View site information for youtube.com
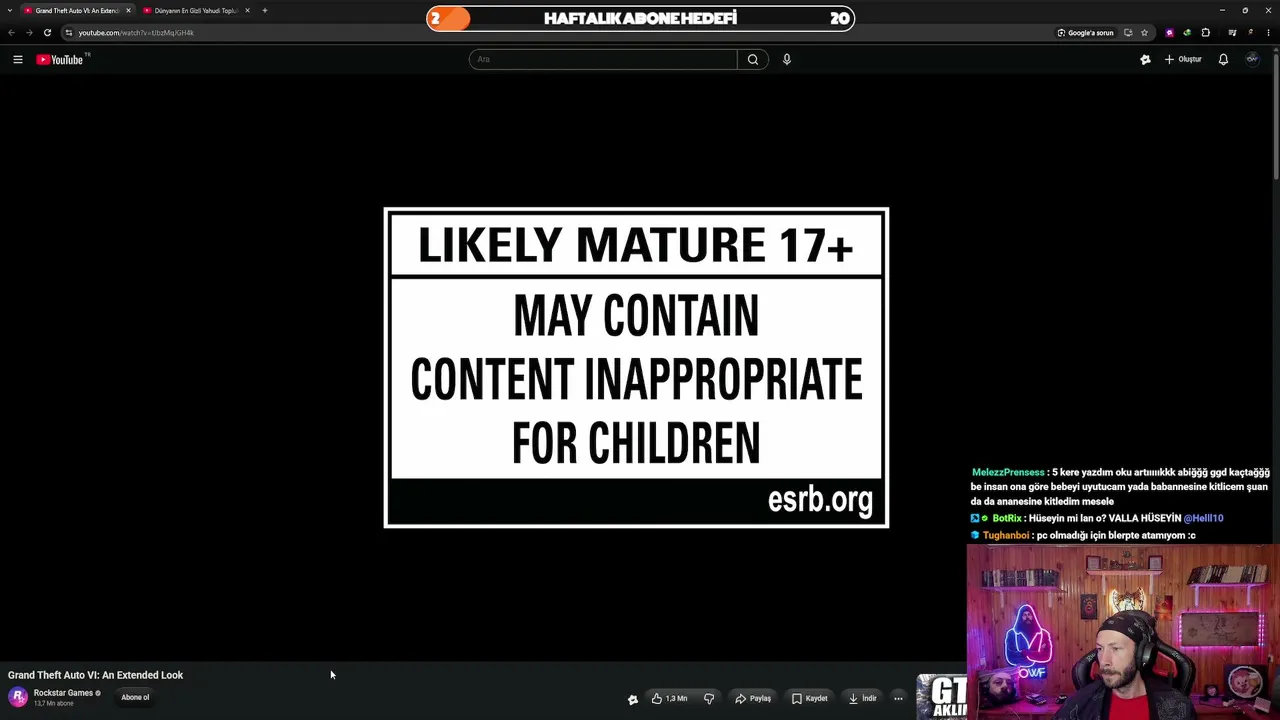The height and width of the screenshot is (720, 1280). point(68,32)
